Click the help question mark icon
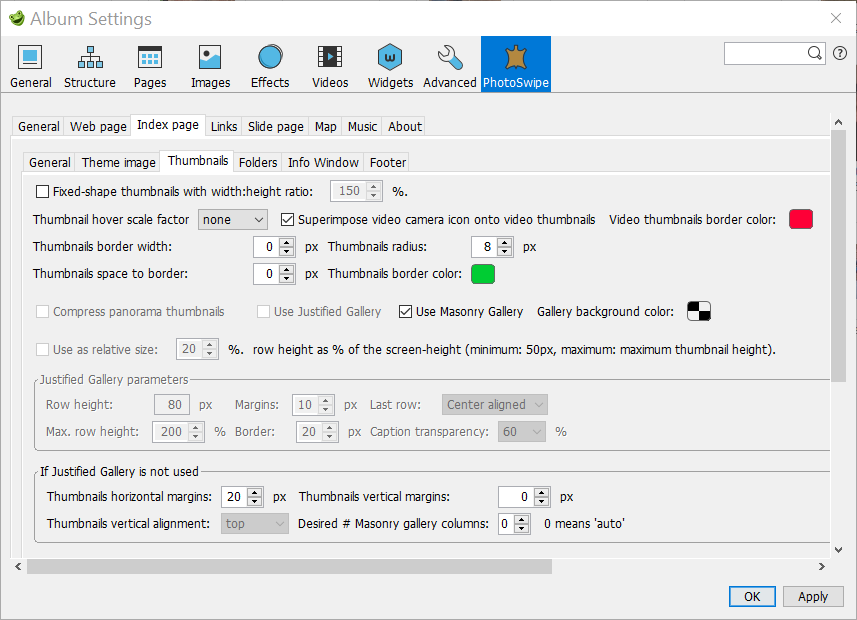 pyautogui.click(x=839, y=53)
